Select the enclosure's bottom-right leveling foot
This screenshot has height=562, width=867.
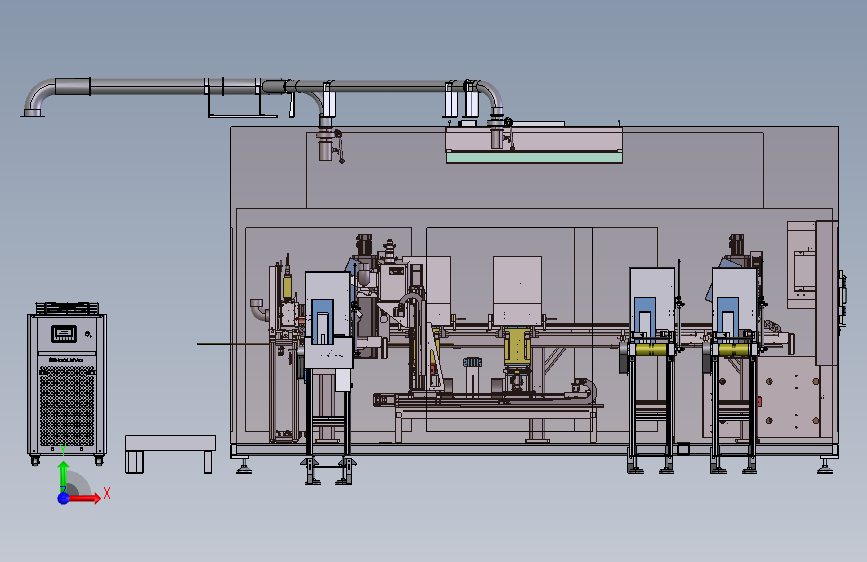click(826, 466)
